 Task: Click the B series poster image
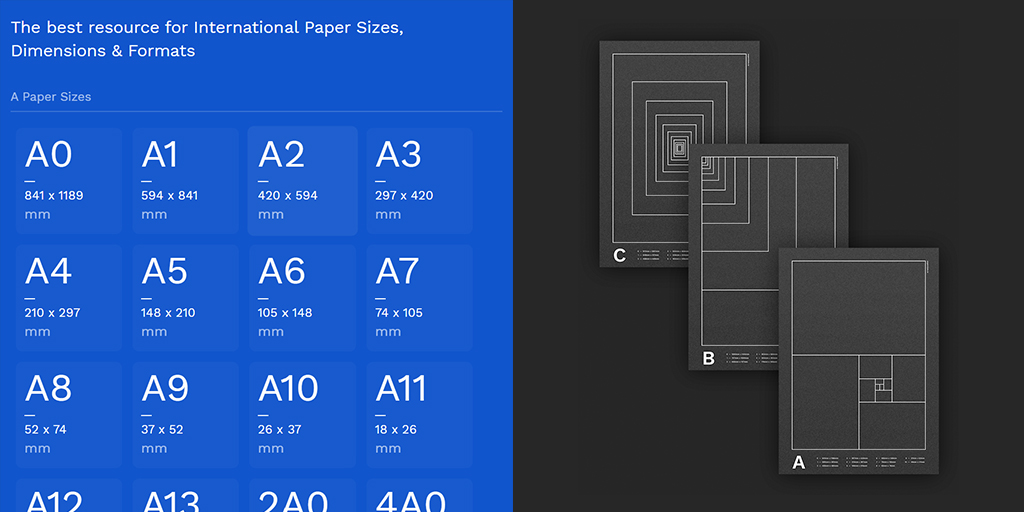[740, 300]
